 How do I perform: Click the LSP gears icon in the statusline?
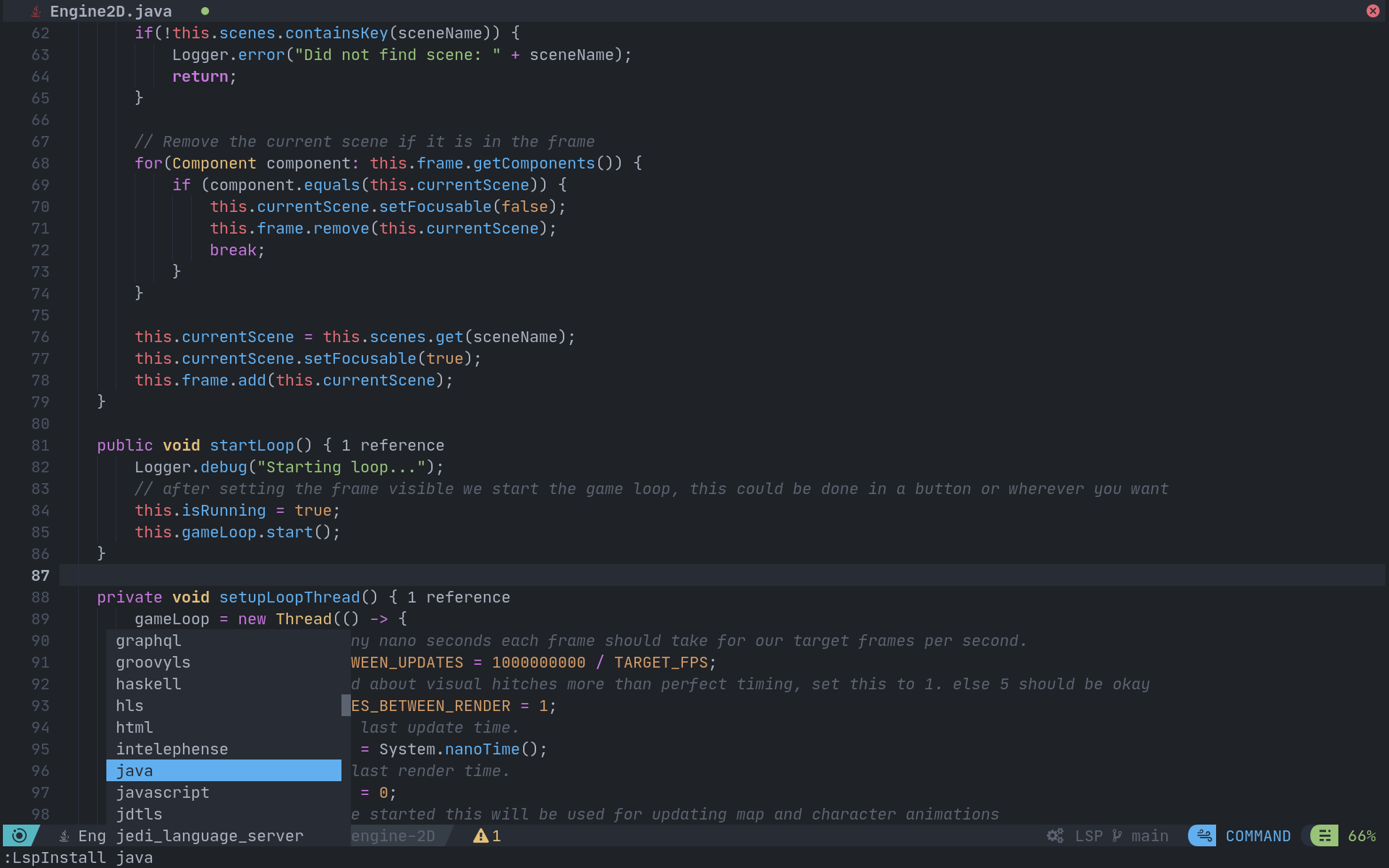click(1055, 836)
